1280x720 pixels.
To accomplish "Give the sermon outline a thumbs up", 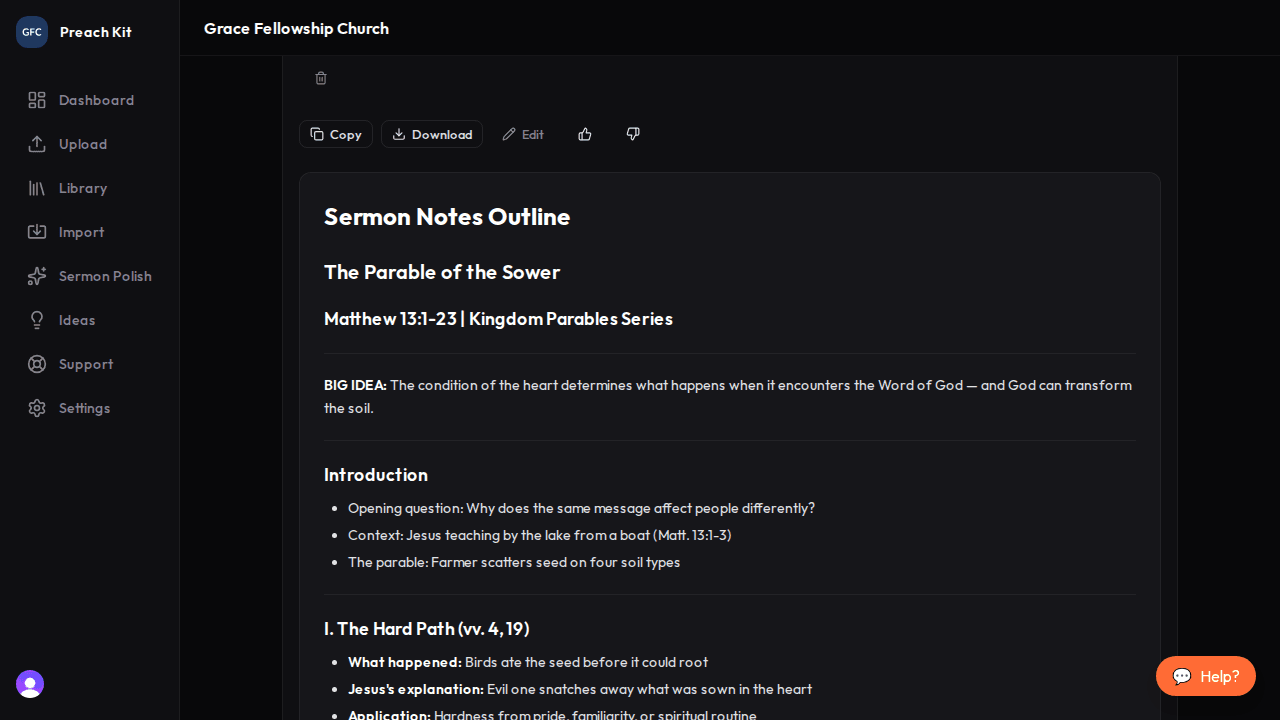I will click(x=585, y=134).
